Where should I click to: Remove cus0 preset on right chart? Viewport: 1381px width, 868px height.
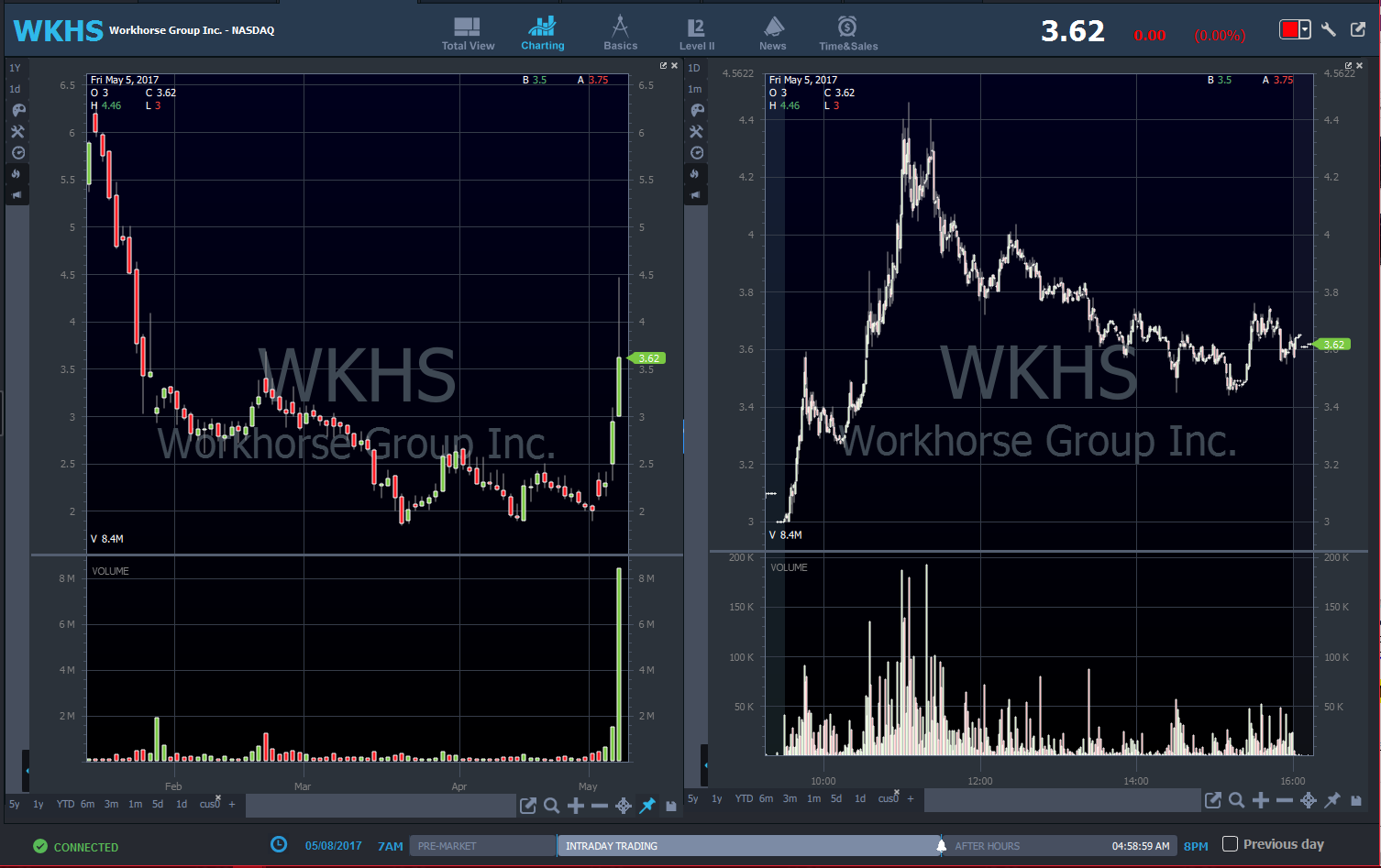pyautogui.click(x=897, y=792)
